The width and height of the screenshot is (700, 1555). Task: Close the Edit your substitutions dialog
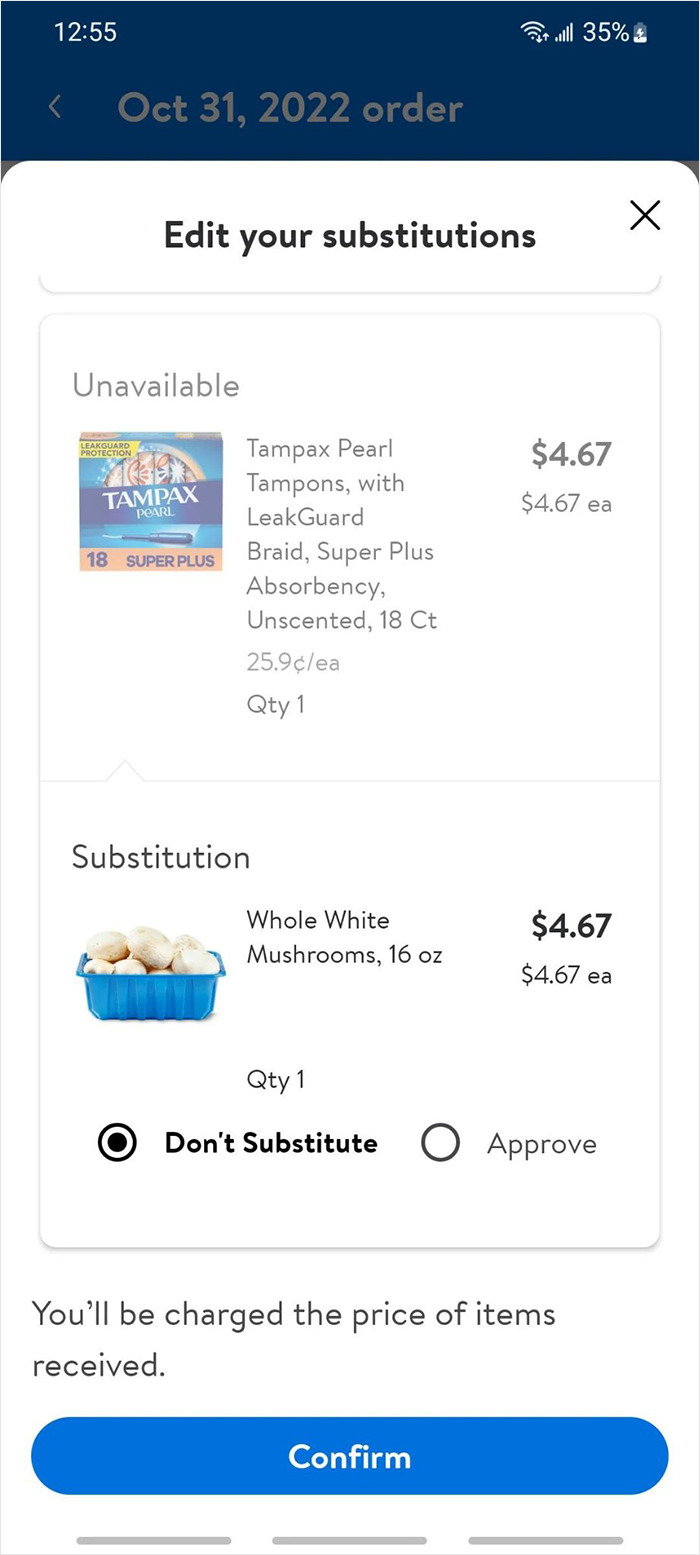tap(644, 215)
